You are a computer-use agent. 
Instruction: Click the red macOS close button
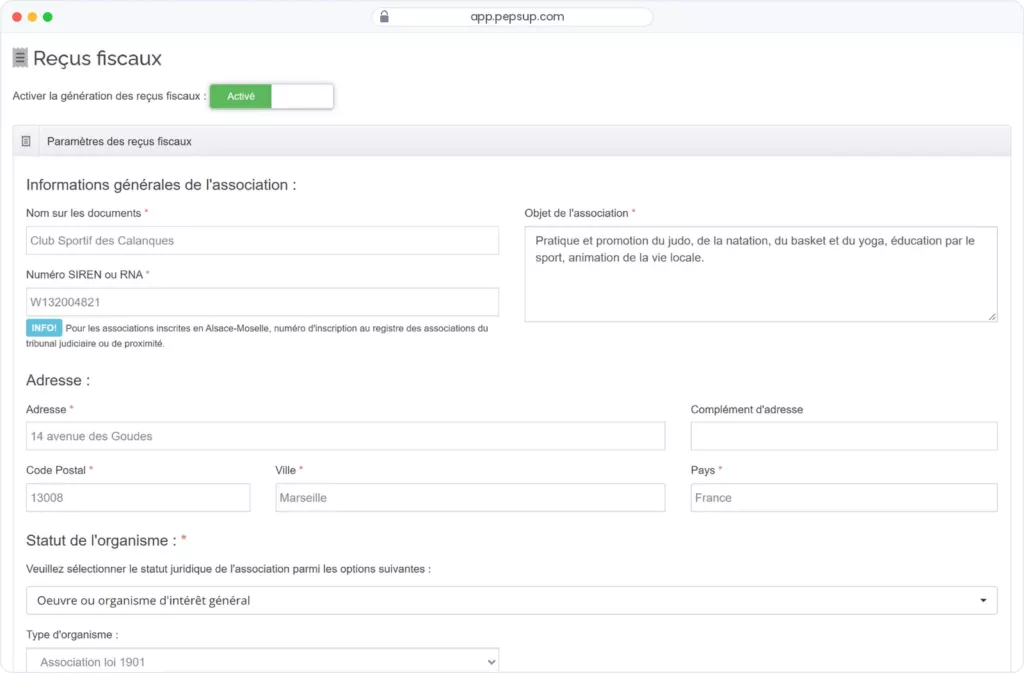point(17,17)
